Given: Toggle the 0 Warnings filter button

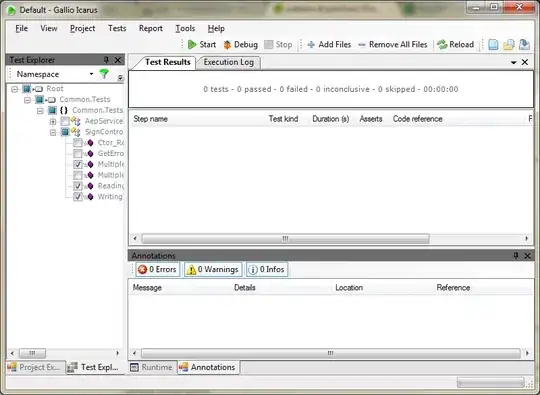Looking at the screenshot, I should tap(213, 269).
